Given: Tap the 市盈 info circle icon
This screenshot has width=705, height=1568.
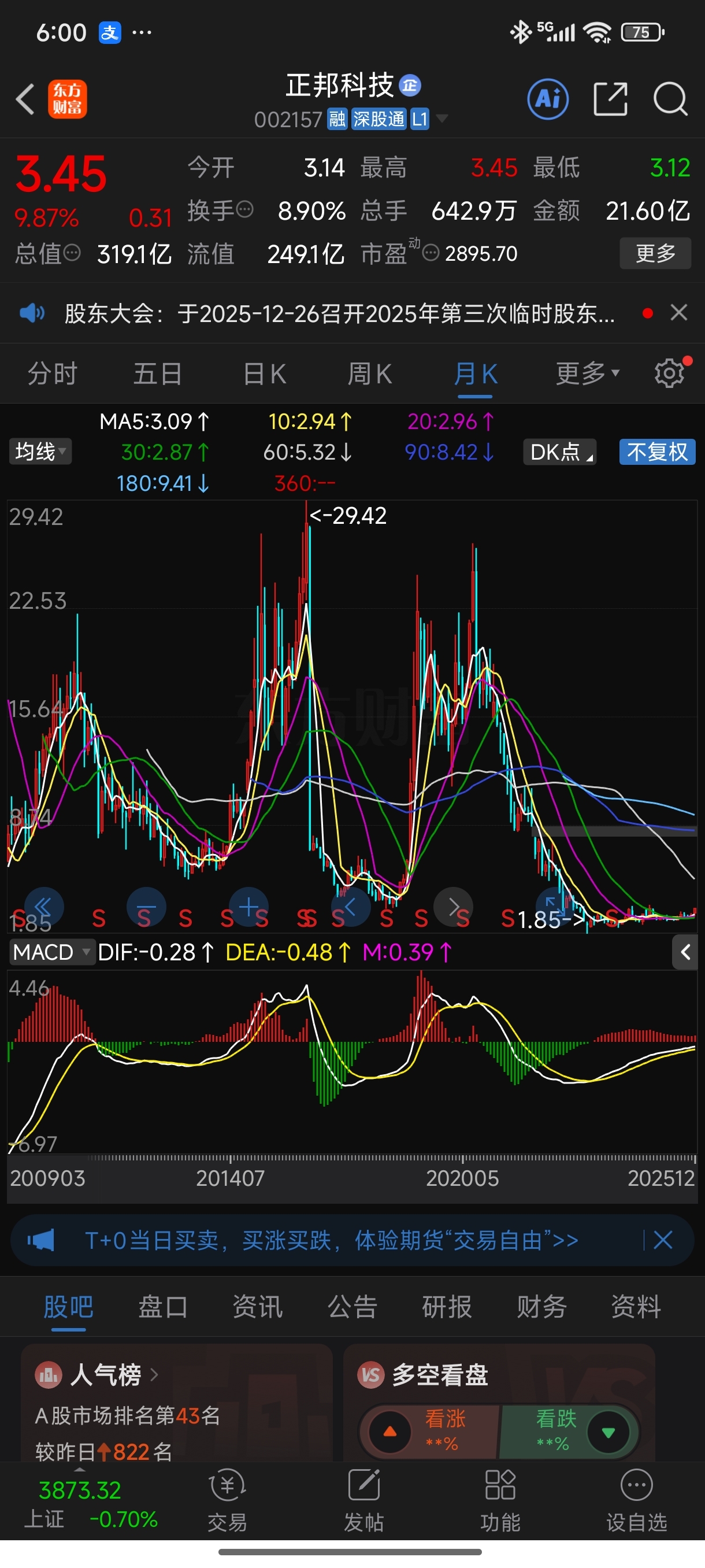Looking at the screenshot, I should pyautogui.click(x=431, y=253).
